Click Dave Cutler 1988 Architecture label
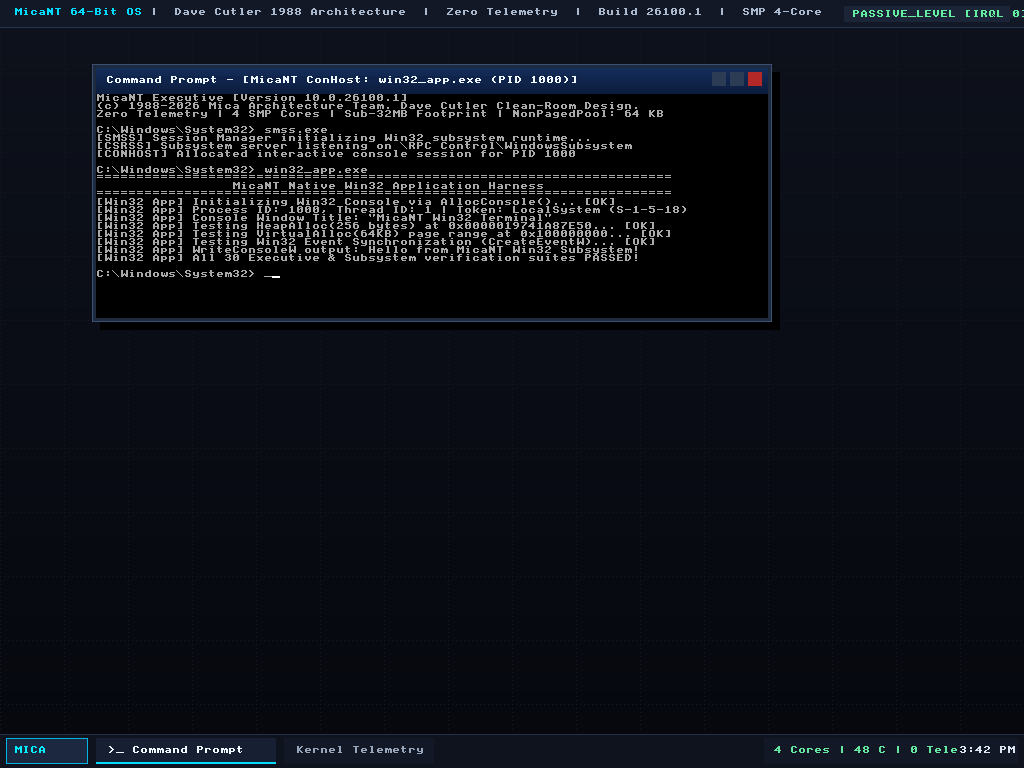This screenshot has width=1024, height=768. pos(290,12)
